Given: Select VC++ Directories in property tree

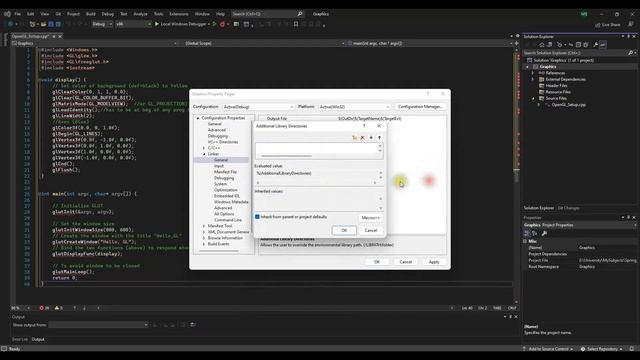Looking at the screenshot, I should (x=223, y=142).
